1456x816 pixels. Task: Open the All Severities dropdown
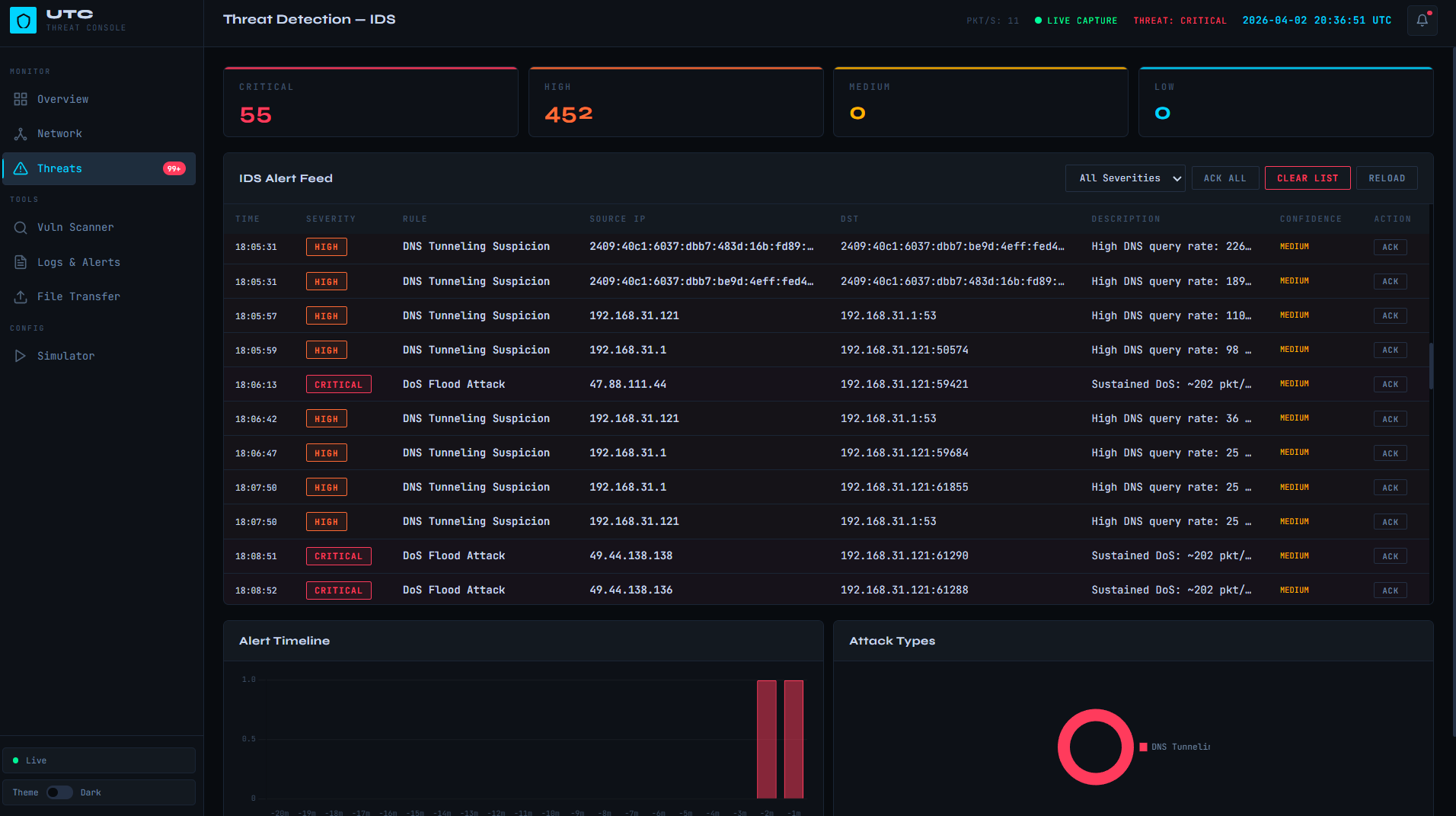click(x=1125, y=178)
